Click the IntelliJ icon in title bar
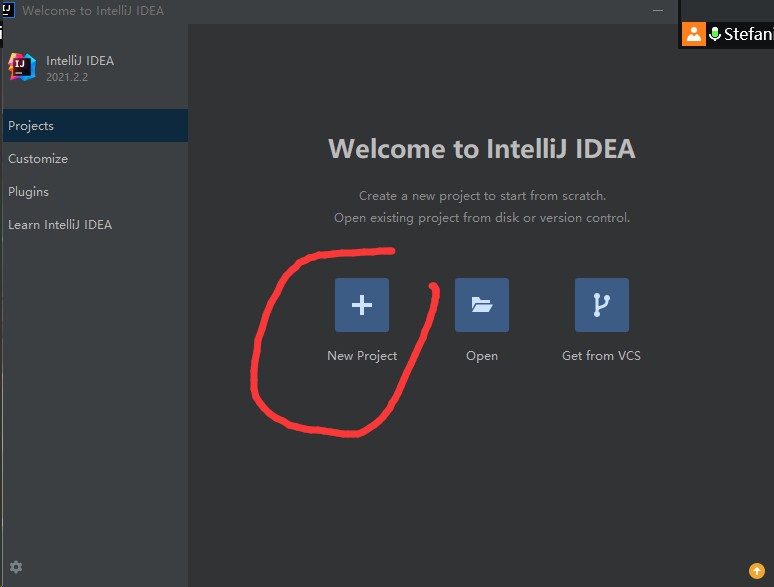The image size is (774, 587). click(7, 10)
